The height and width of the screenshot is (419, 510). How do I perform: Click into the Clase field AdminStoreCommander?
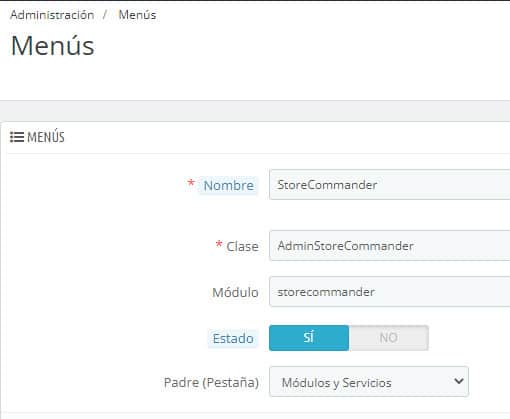coord(389,246)
